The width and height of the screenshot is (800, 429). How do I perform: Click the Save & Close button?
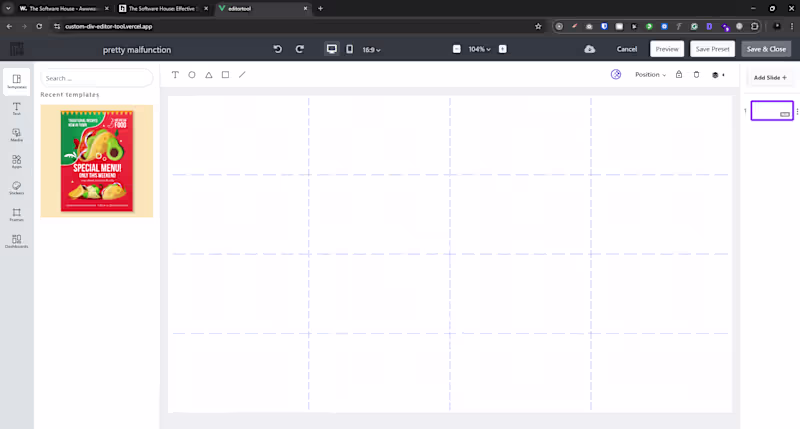(x=766, y=49)
